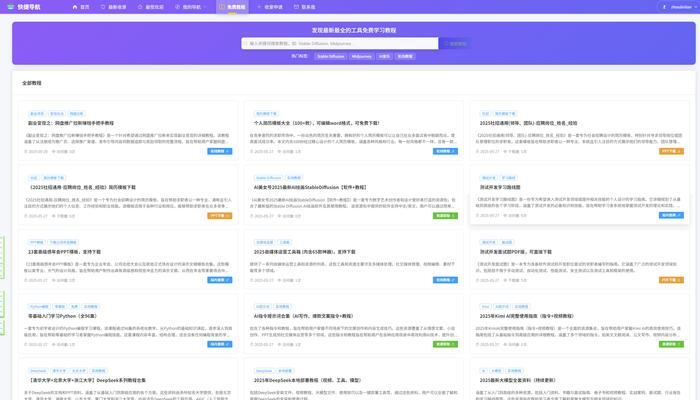The image size is (700, 400).
Task: Click orange download button on 2025社招通用(领导、团队) card
Action: (x=671, y=151)
